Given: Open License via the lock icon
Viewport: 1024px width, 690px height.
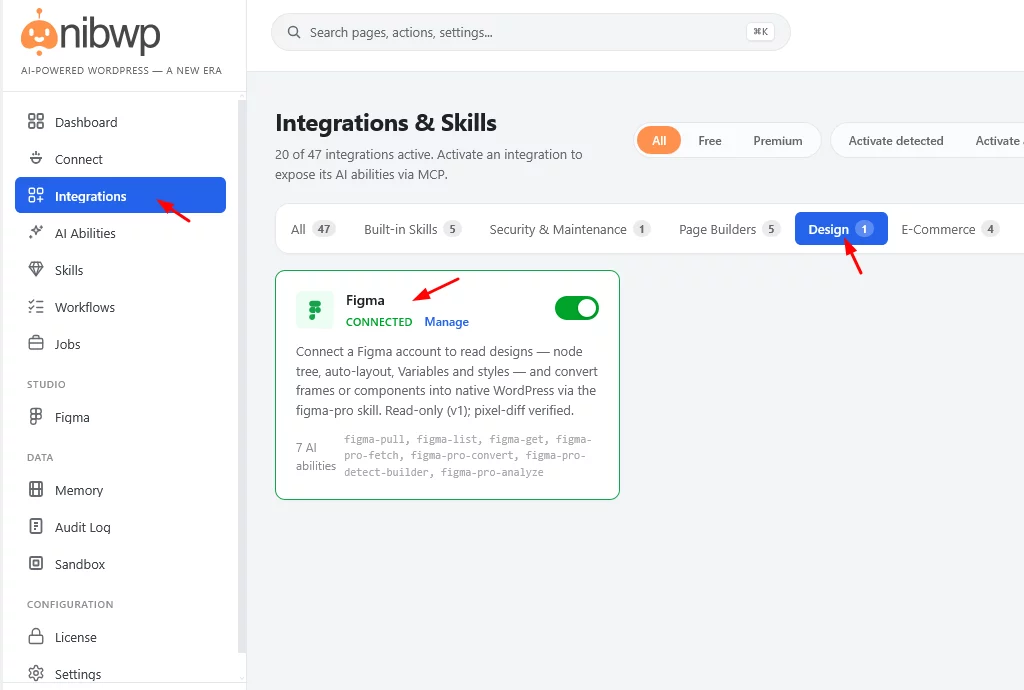Looking at the screenshot, I should pos(36,636).
